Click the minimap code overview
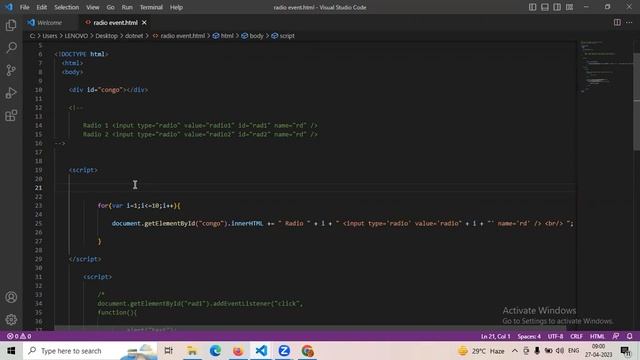Screen dimensions: 640x360 coord(605,67)
